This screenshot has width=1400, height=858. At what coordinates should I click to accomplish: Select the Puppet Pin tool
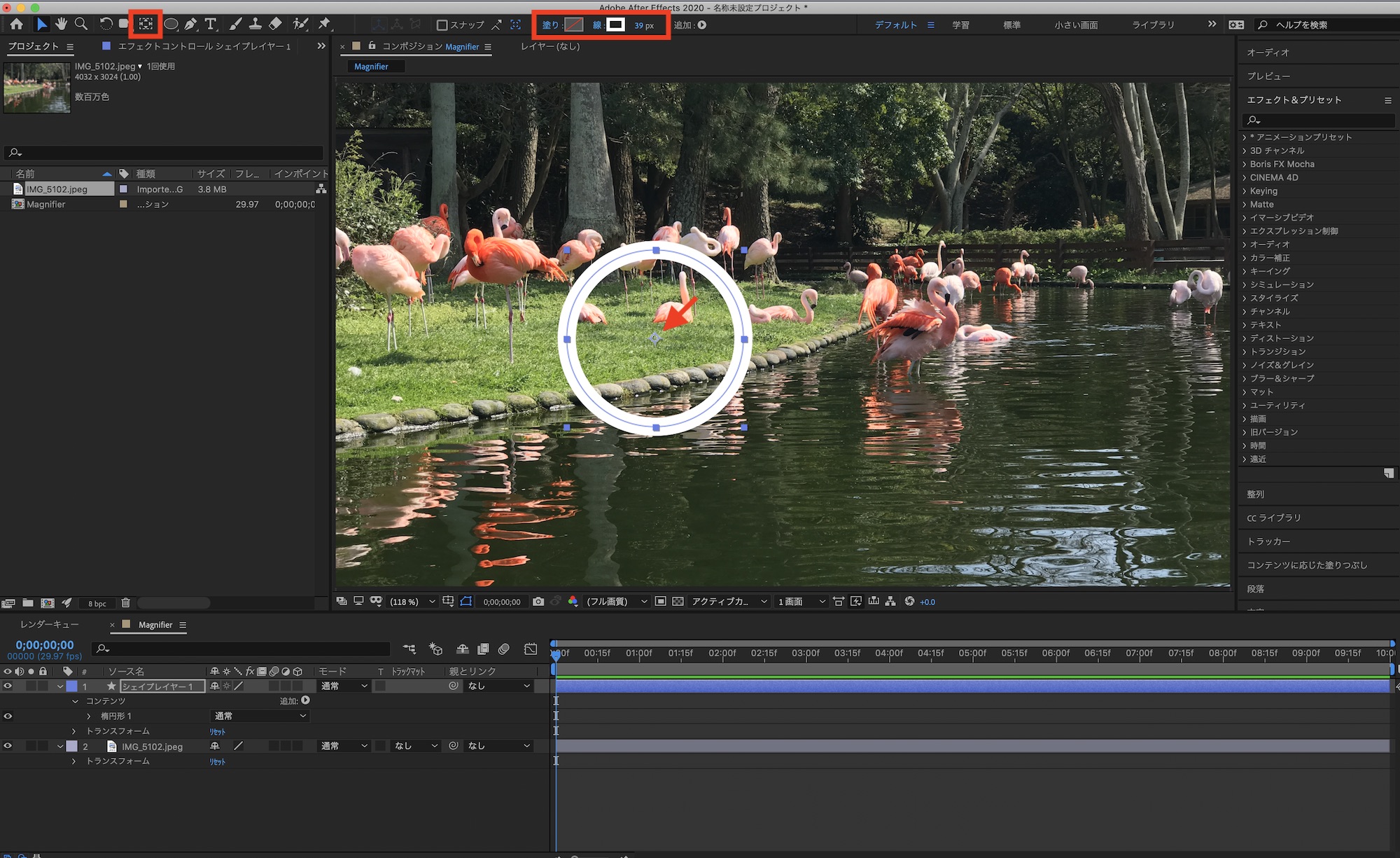tap(324, 24)
